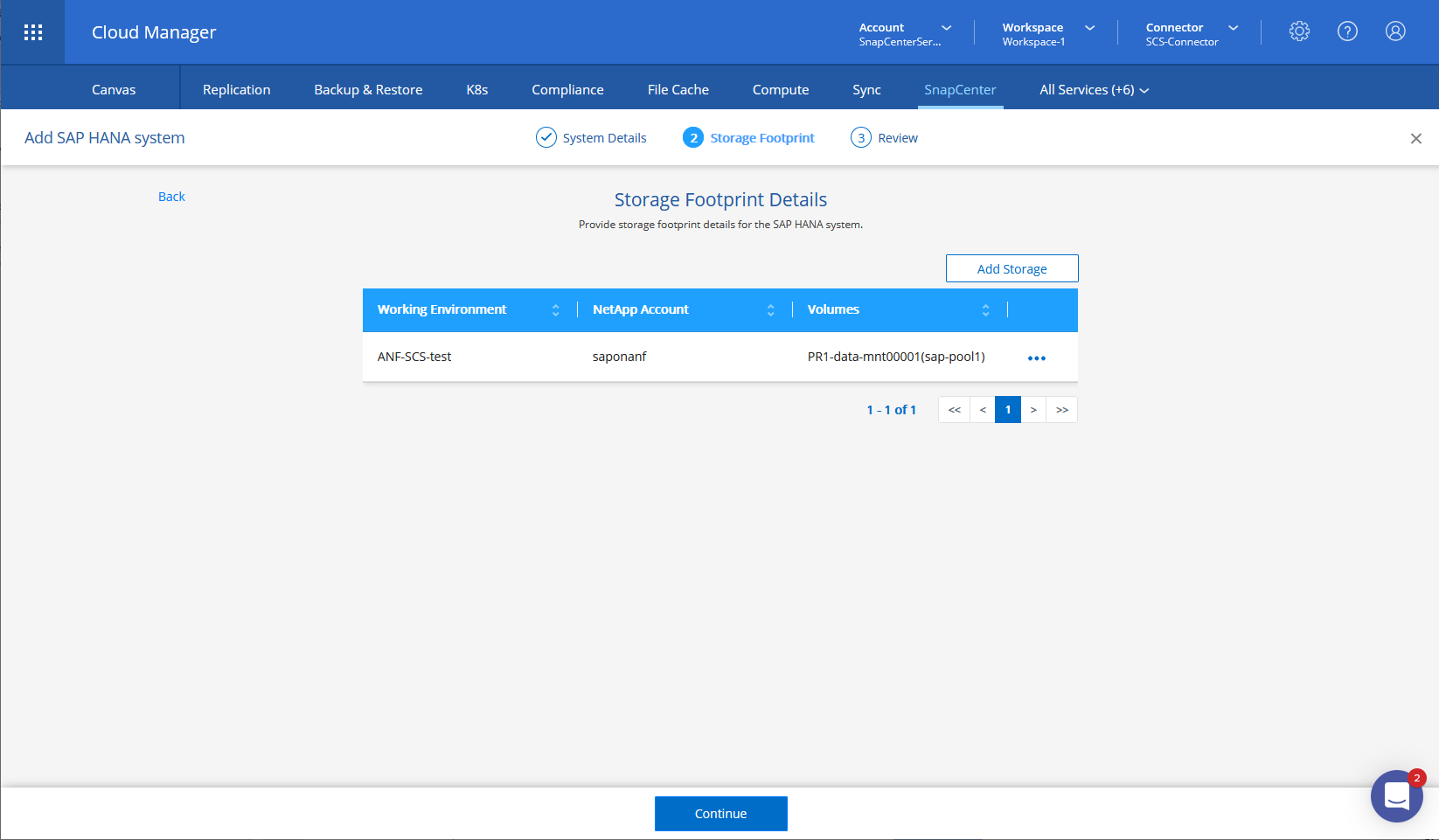This screenshot has height=840, width=1439.
Task: Open the chat support bubble
Action: [1397, 796]
